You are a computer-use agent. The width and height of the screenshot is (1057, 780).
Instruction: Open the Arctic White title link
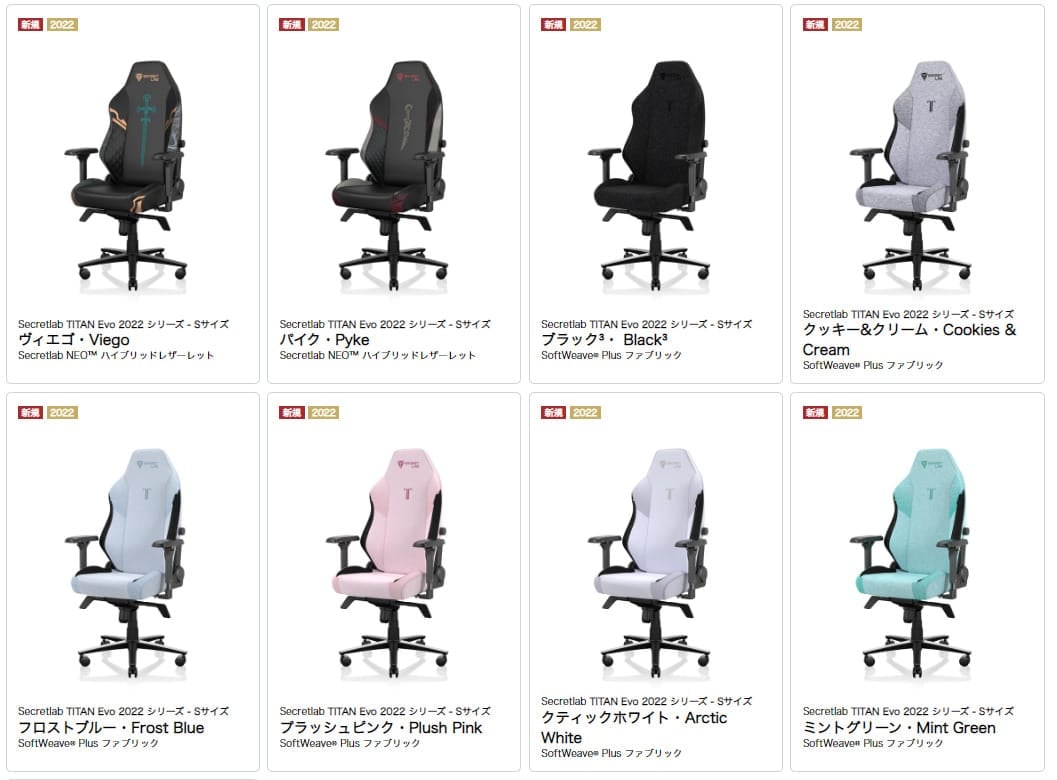coord(634,727)
